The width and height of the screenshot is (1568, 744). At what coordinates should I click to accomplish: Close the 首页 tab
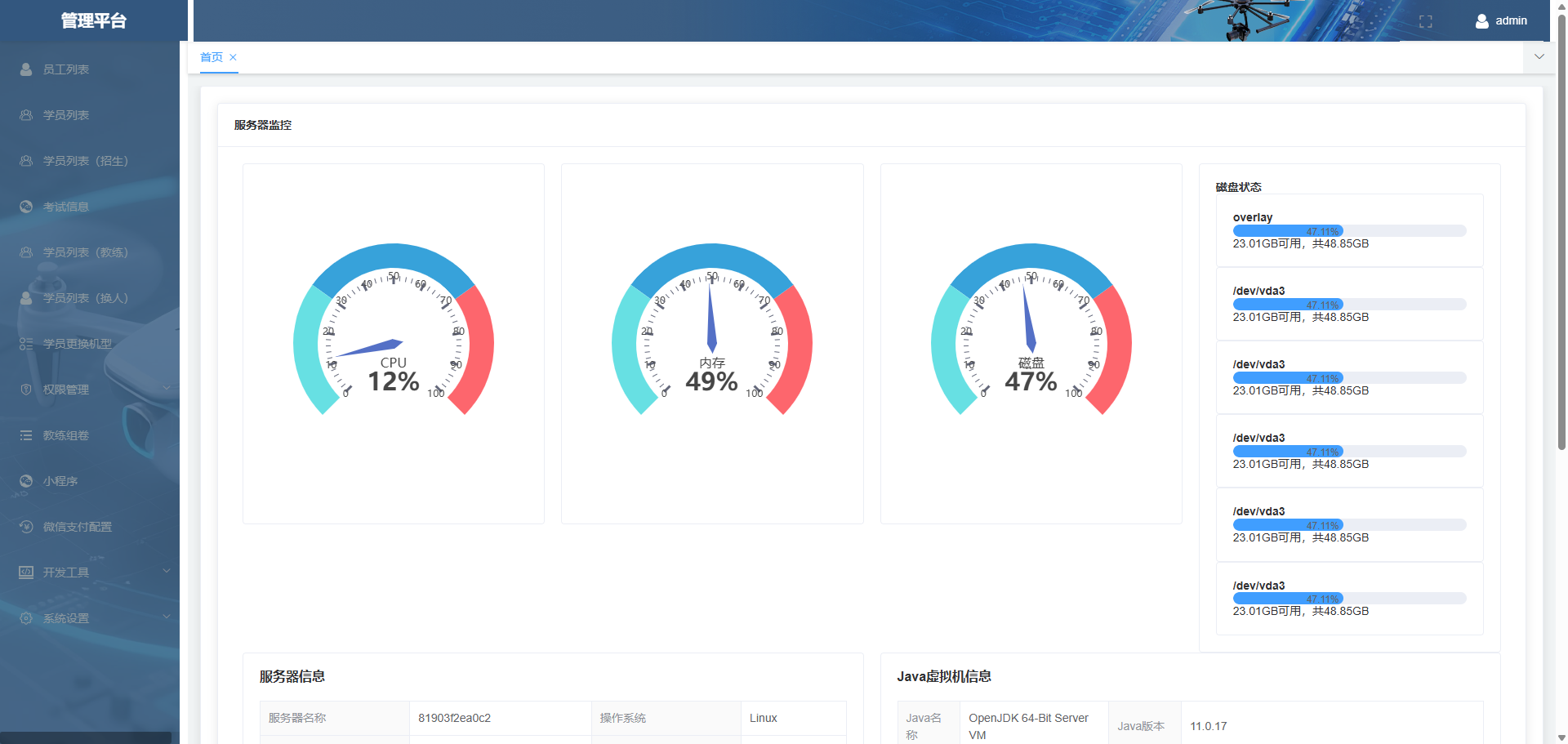pyautogui.click(x=233, y=57)
